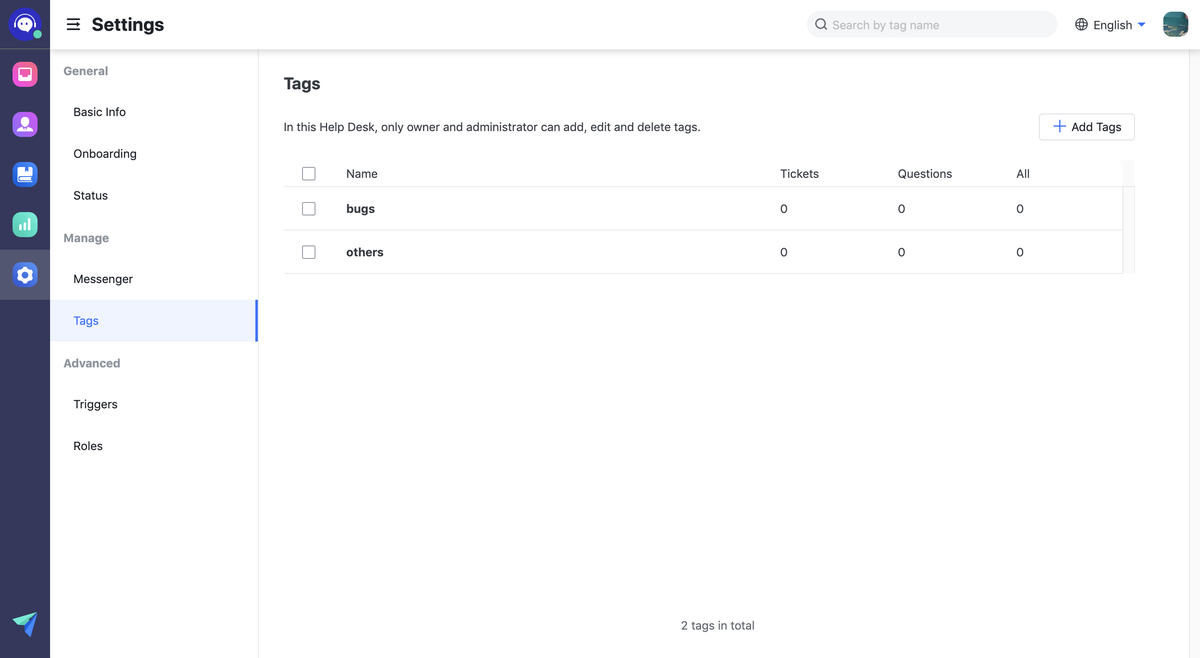The height and width of the screenshot is (658, 1200).
Task: Collapse the menu with hamburger icon
Action: 73,25
